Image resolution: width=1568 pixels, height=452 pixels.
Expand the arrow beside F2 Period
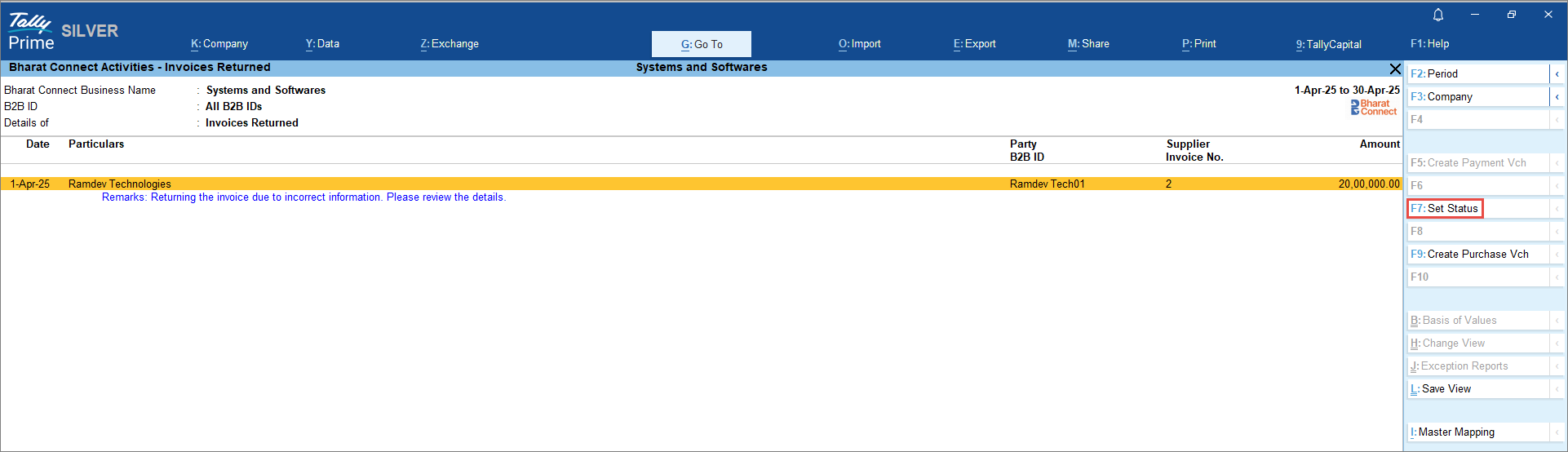pos(1557,74)
